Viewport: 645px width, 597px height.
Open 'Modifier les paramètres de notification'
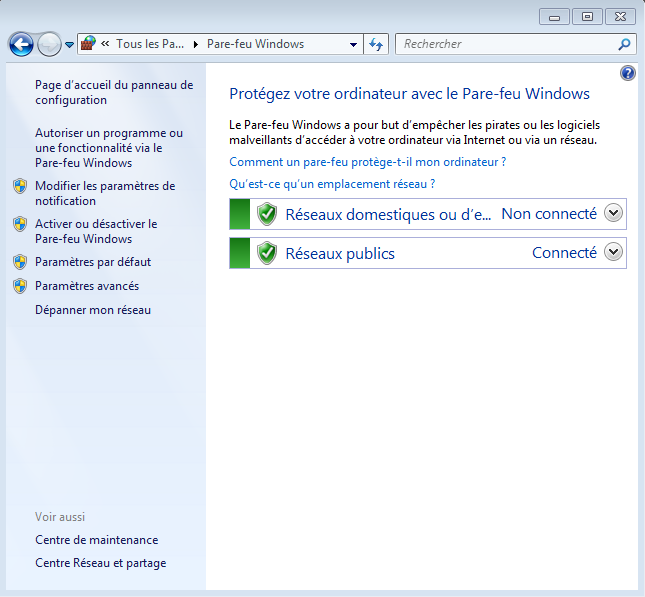coord(105,193)
